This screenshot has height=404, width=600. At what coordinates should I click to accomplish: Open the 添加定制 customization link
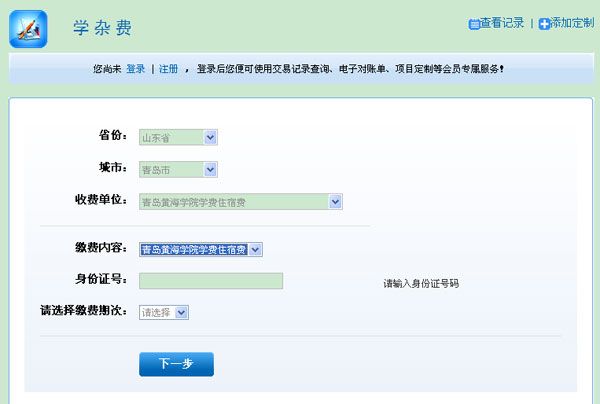tap(572, 23)
